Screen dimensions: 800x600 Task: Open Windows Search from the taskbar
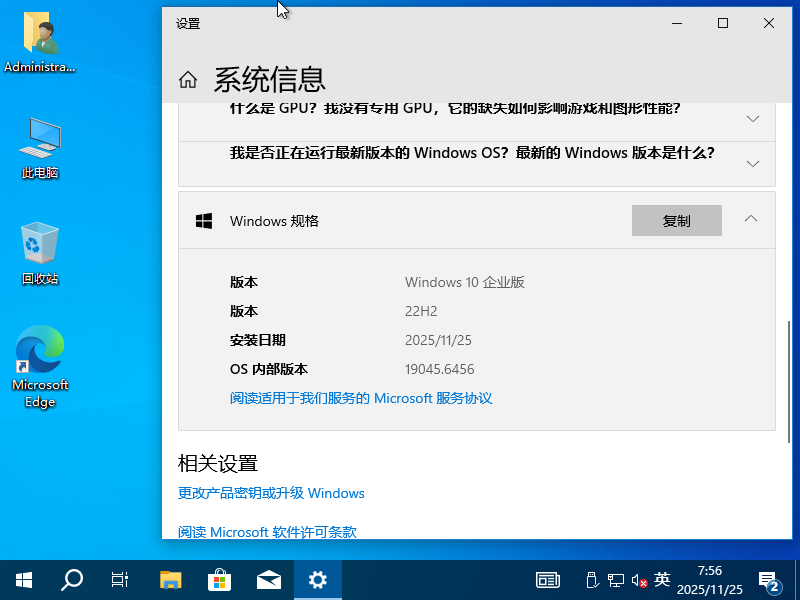[71, 580]
